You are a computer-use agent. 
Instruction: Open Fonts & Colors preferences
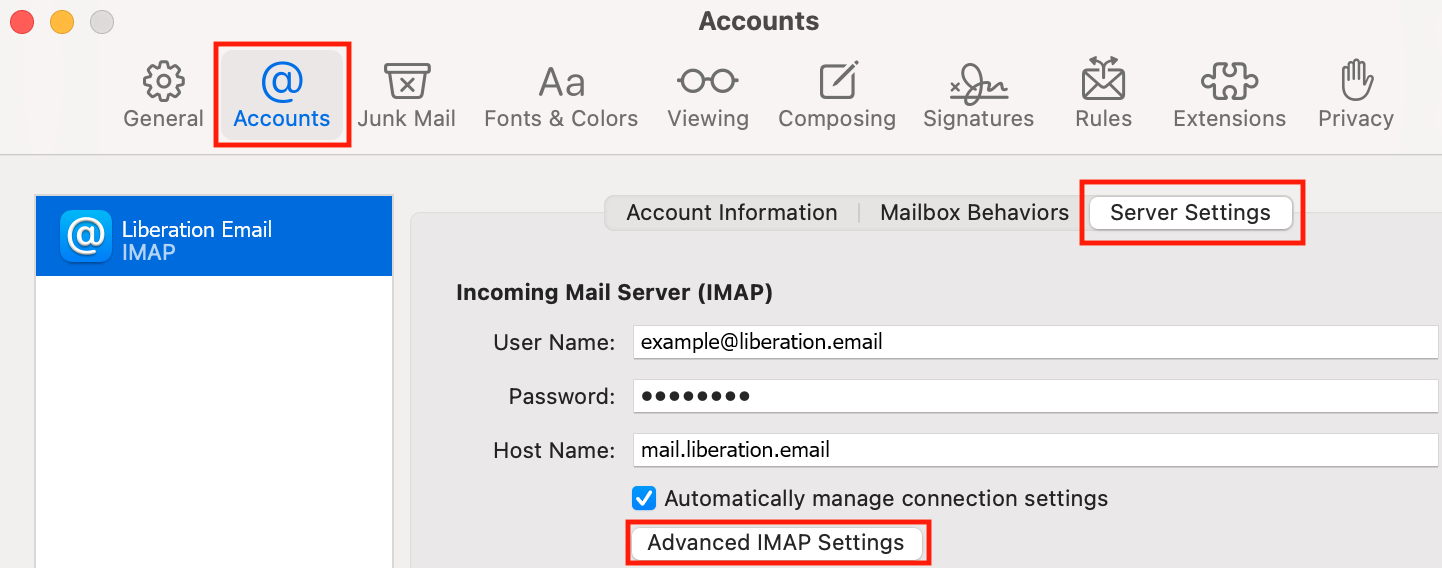click(x=561, y=95)
